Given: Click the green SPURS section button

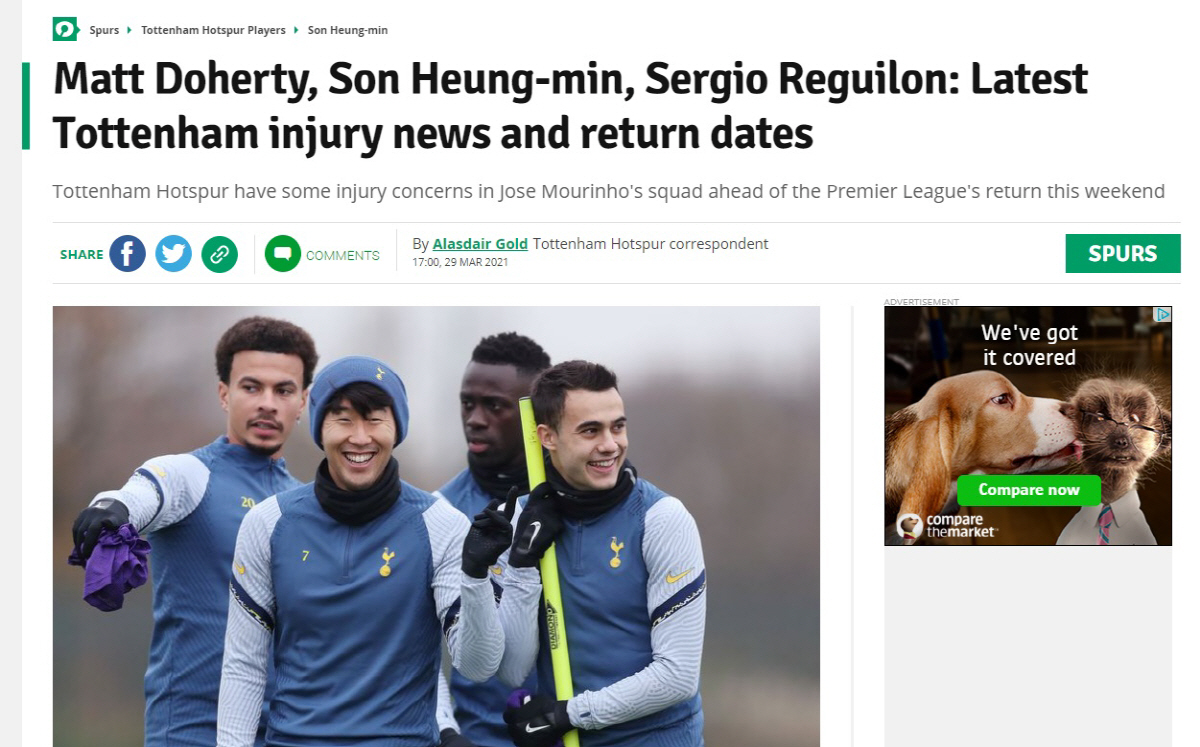Looking at the screenshot, I should pos(1123,254).
